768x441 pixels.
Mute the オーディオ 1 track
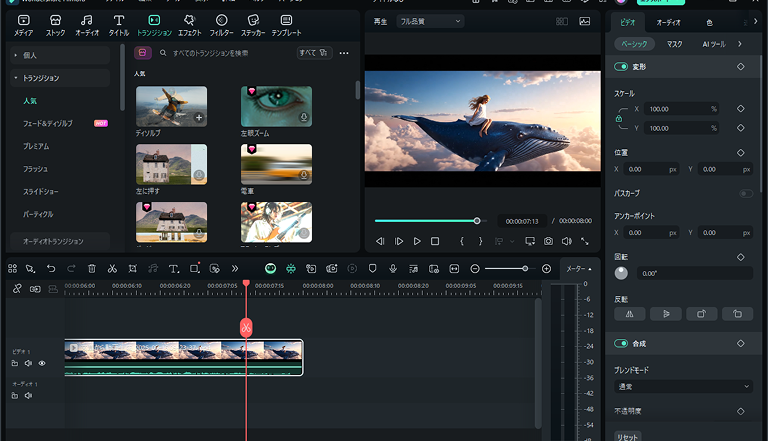tap(28, 395)
